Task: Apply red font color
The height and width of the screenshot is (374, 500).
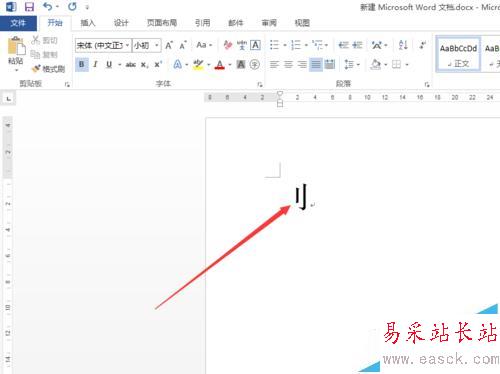Action: point(220,64)
